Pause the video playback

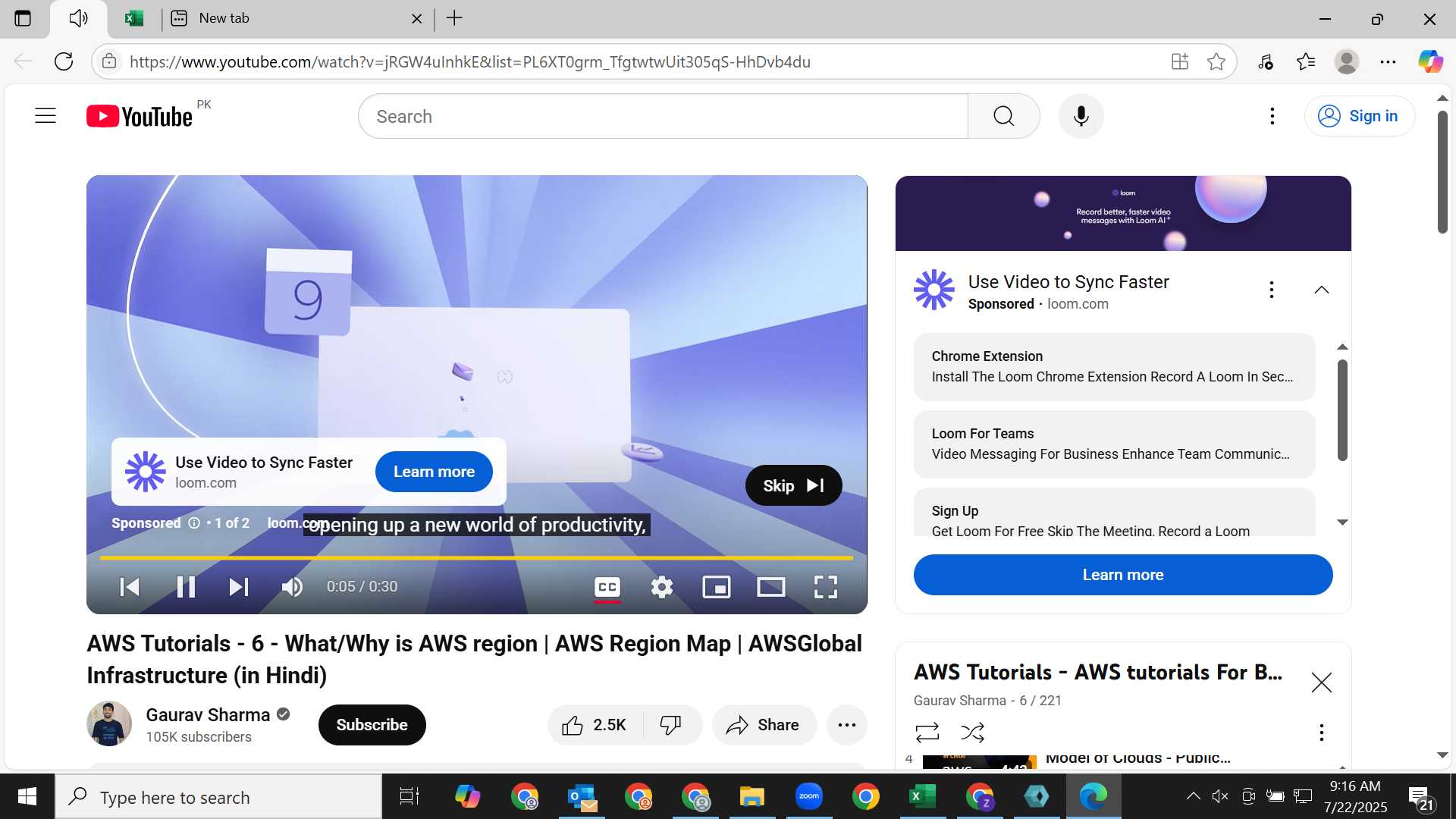click(x=186, y=587)
